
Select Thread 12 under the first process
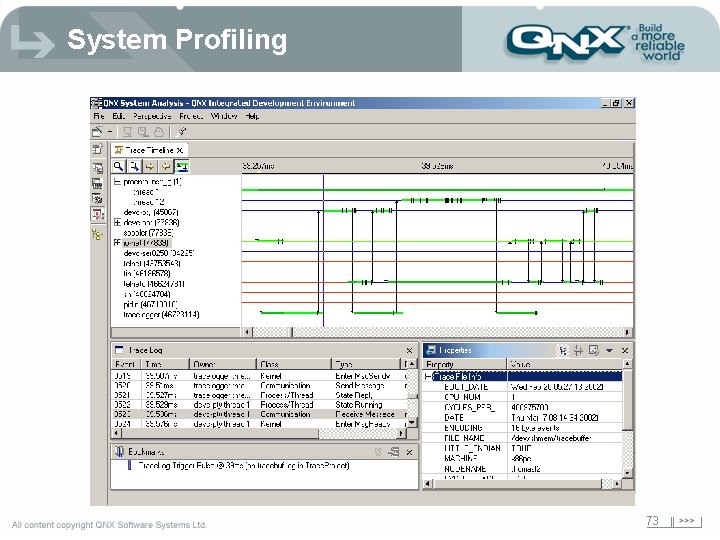point(148,202)
